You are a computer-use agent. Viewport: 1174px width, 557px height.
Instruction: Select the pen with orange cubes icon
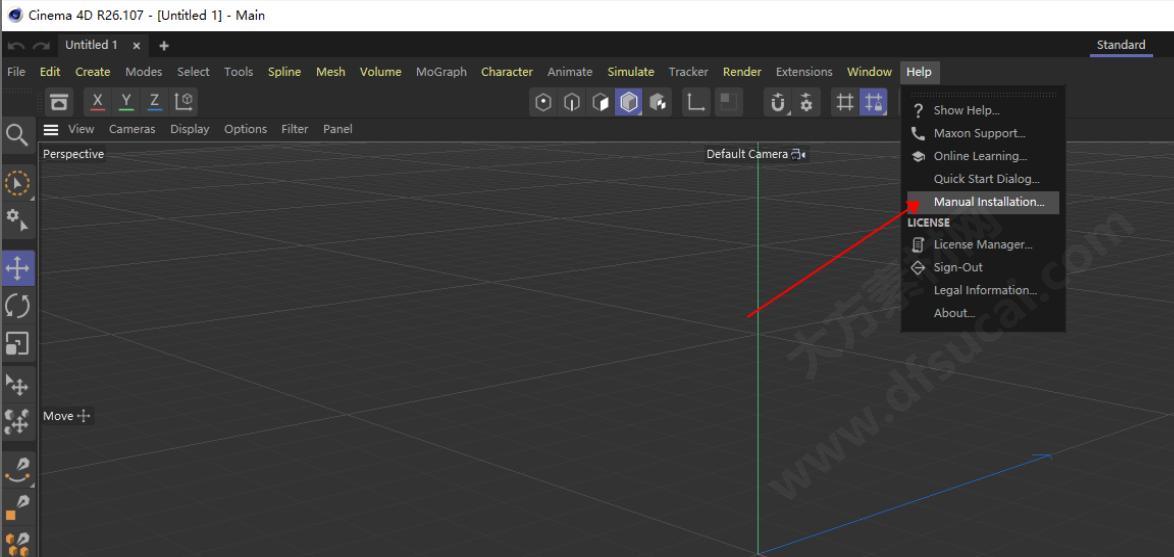pyautogui.click(x=17, y=544)
